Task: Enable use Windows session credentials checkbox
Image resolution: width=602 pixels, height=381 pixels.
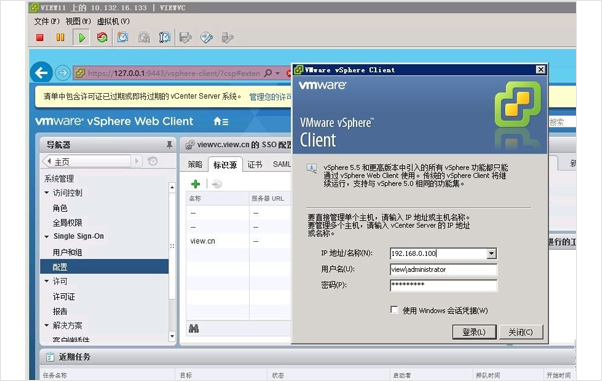Action: tap(394, 310)
